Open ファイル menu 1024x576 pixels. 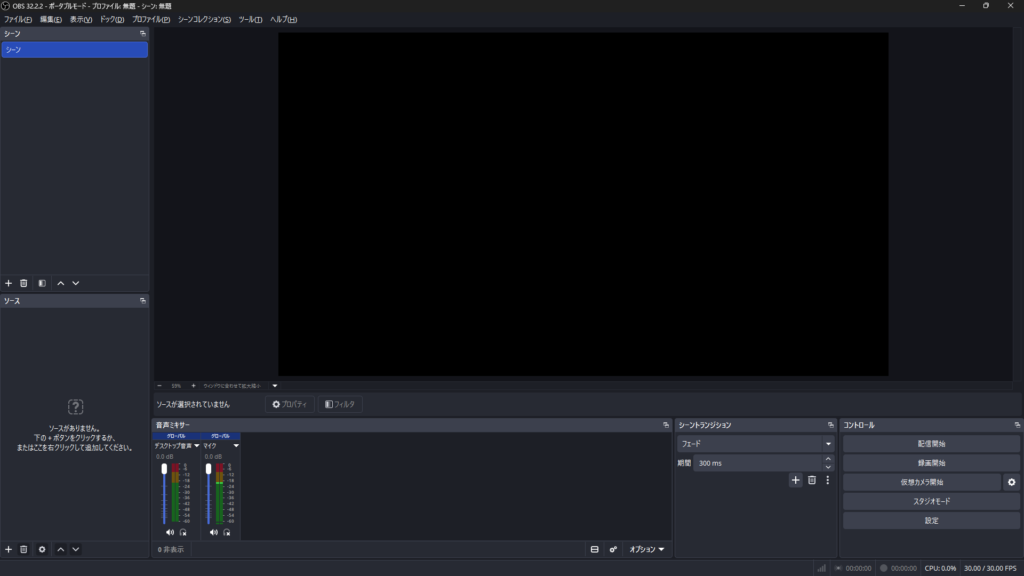[x=18, y=20]
